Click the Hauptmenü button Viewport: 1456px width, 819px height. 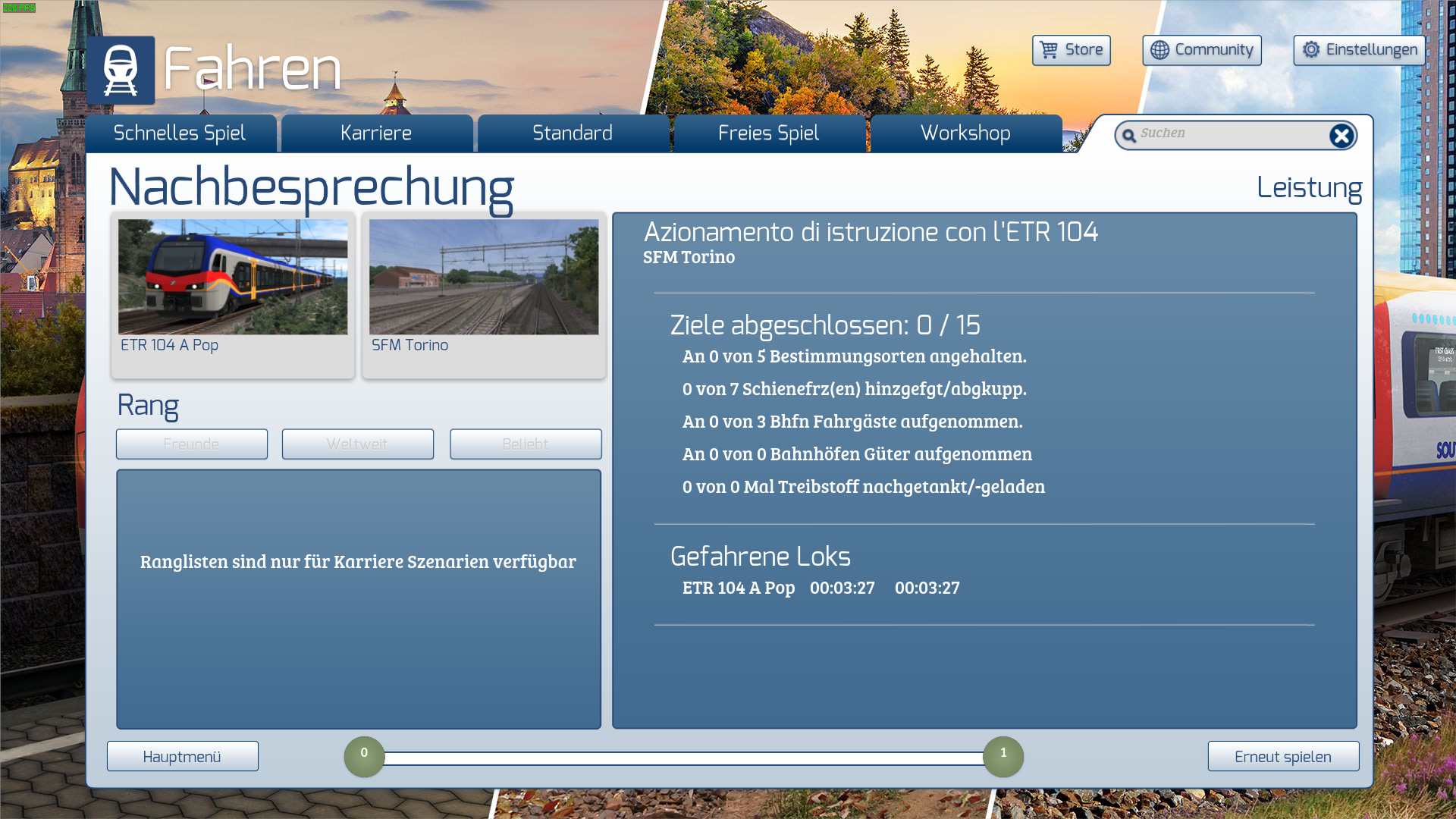pos(182,757)
